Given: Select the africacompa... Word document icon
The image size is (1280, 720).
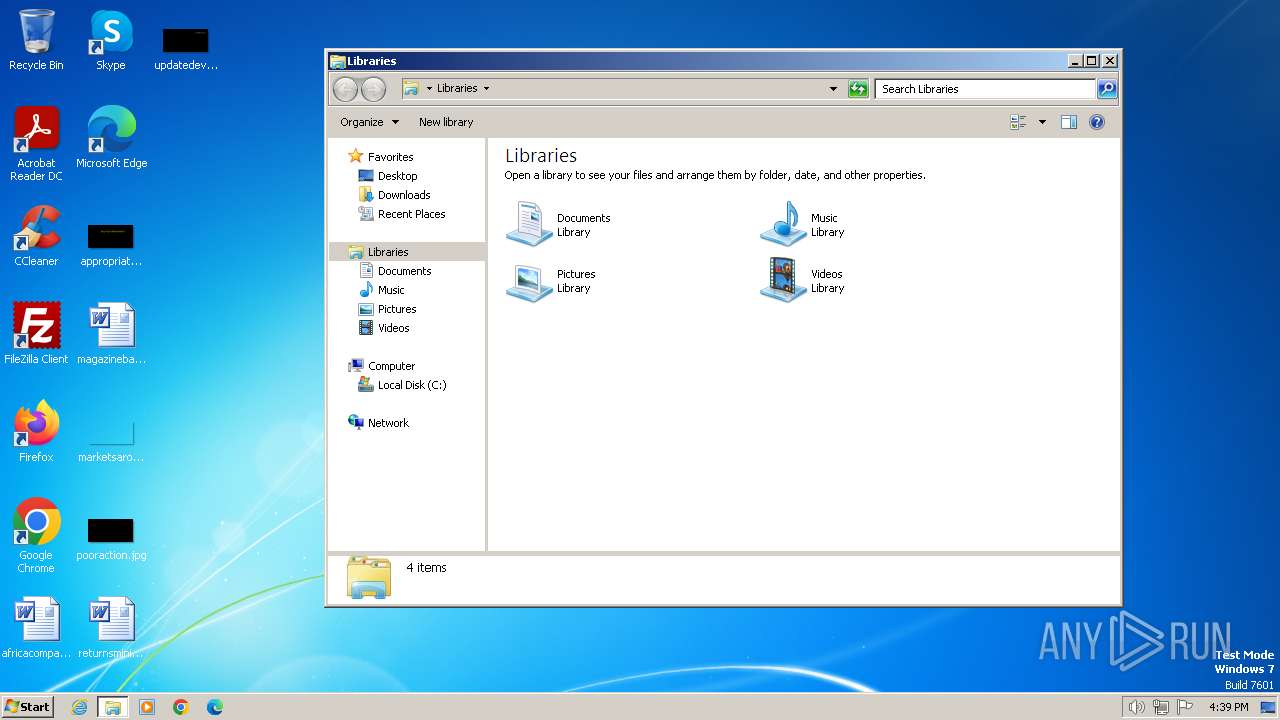Looking at the screenshot, I should point(36,628).
